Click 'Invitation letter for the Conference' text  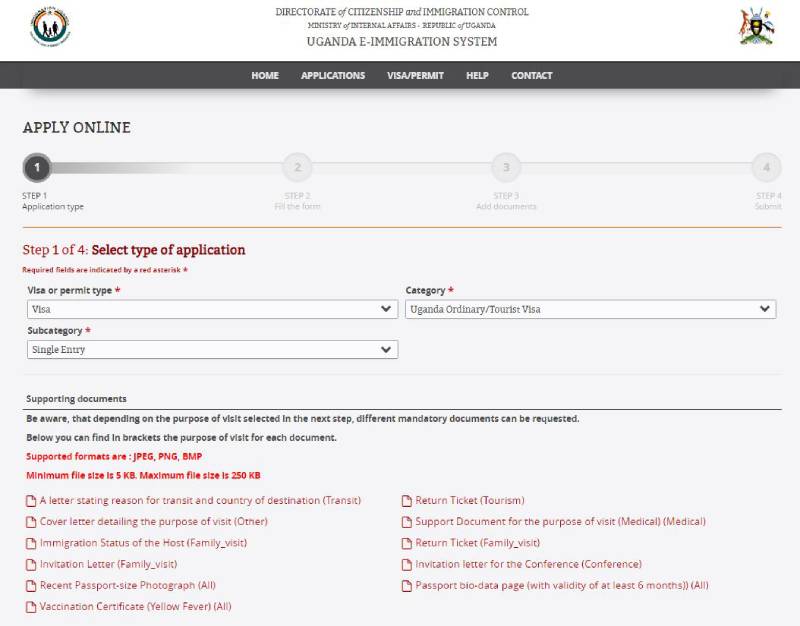497,564
